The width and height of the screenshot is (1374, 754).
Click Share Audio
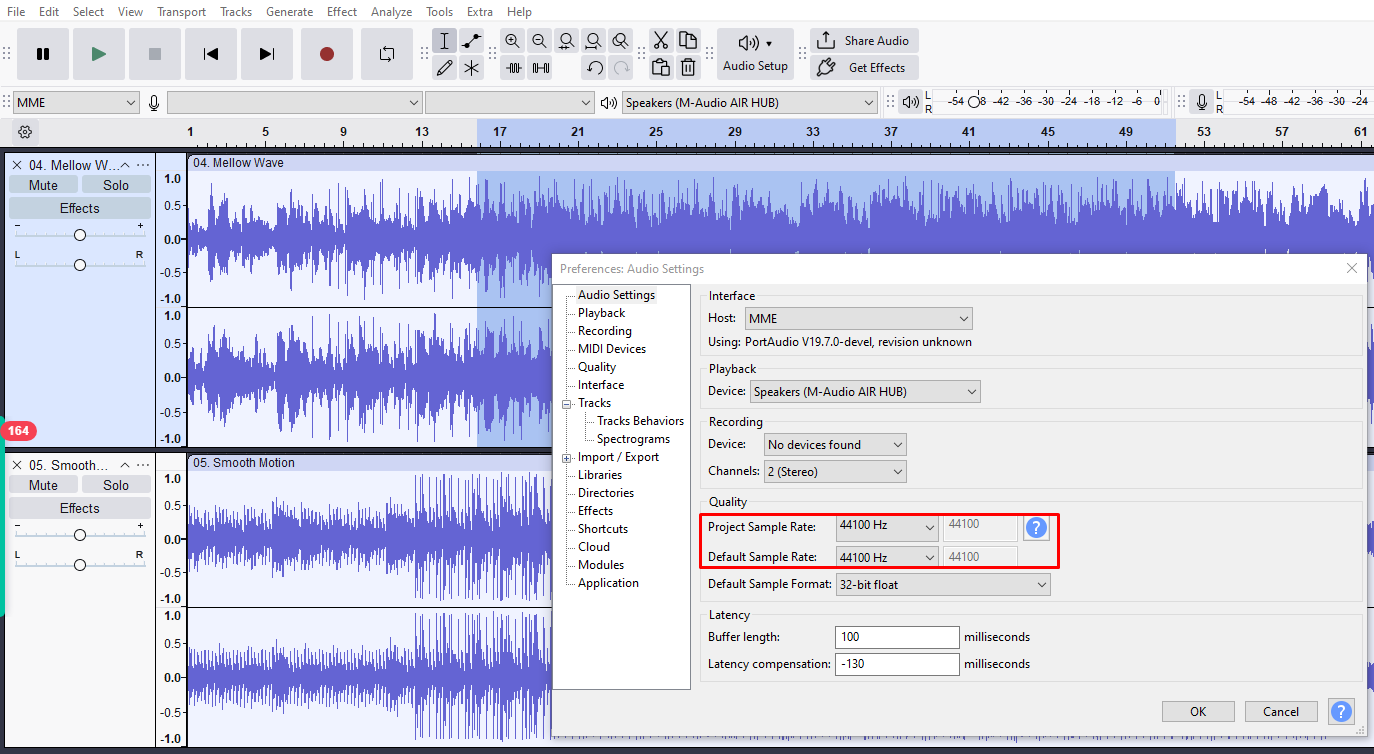(863, 40)
